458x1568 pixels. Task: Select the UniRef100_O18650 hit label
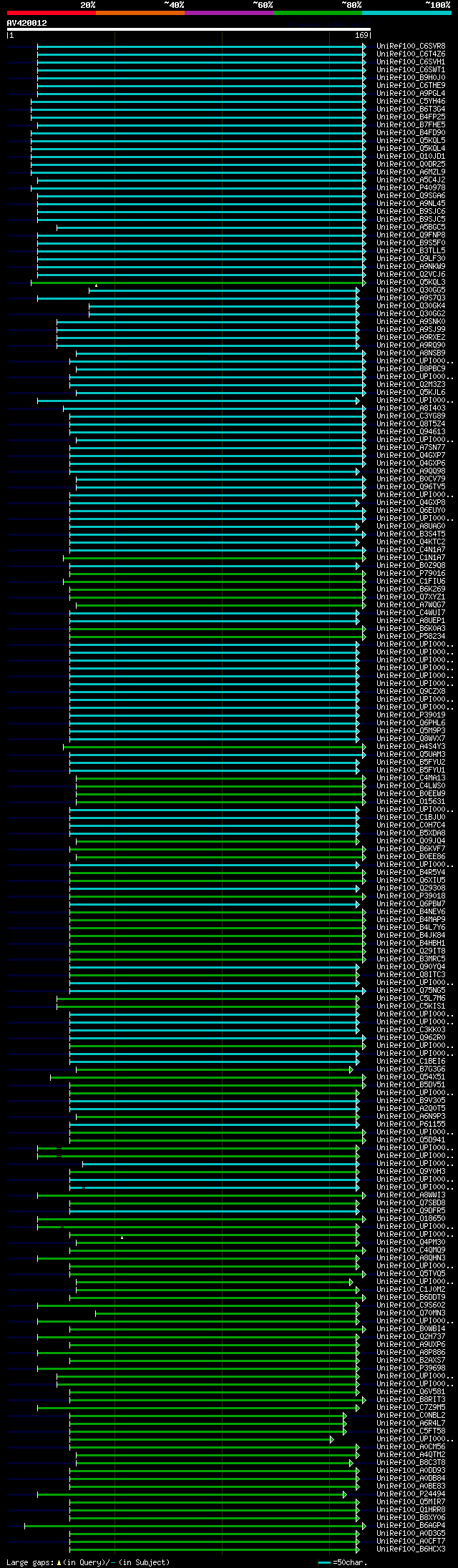click(411, 1219)
